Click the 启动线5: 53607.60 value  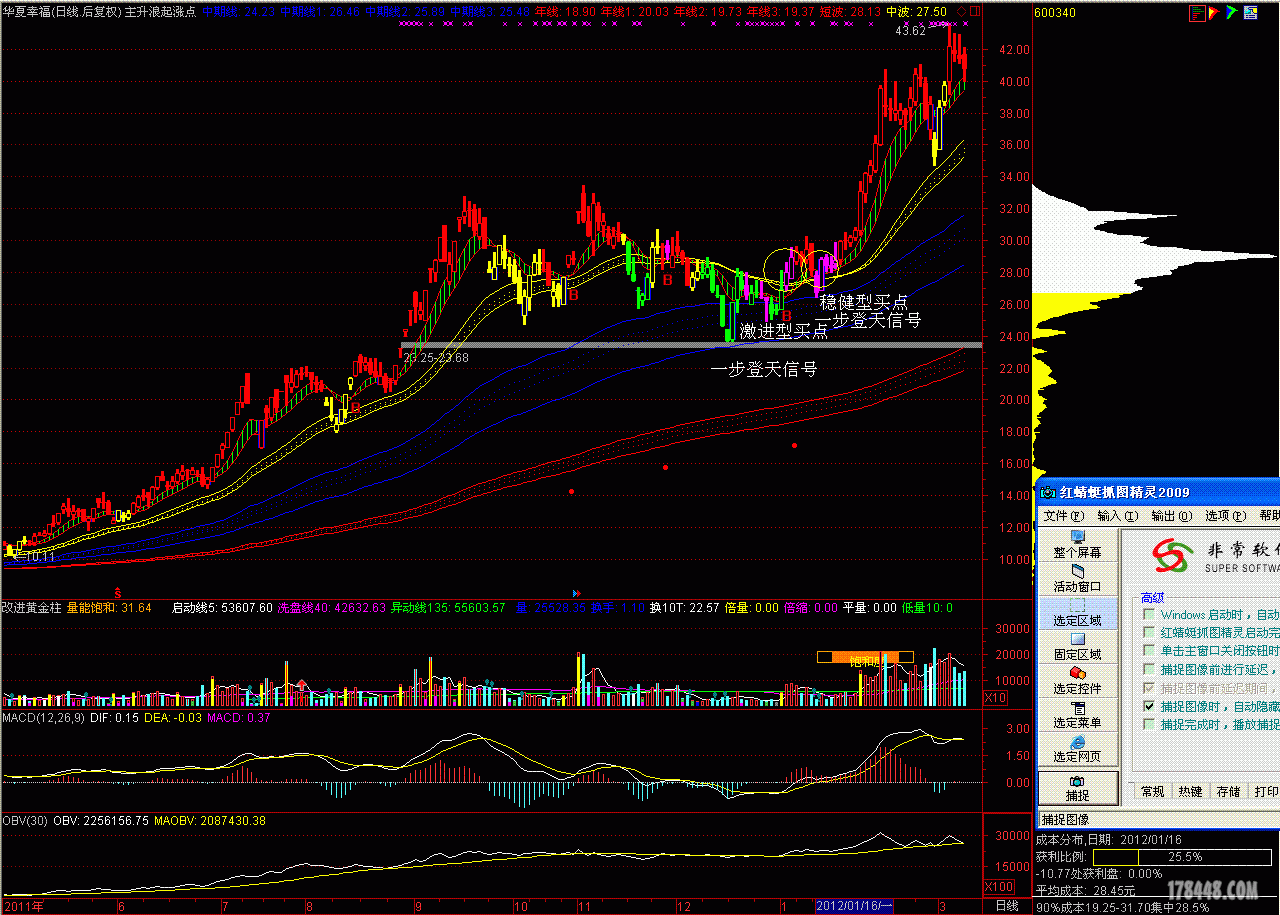click(222, 607)
